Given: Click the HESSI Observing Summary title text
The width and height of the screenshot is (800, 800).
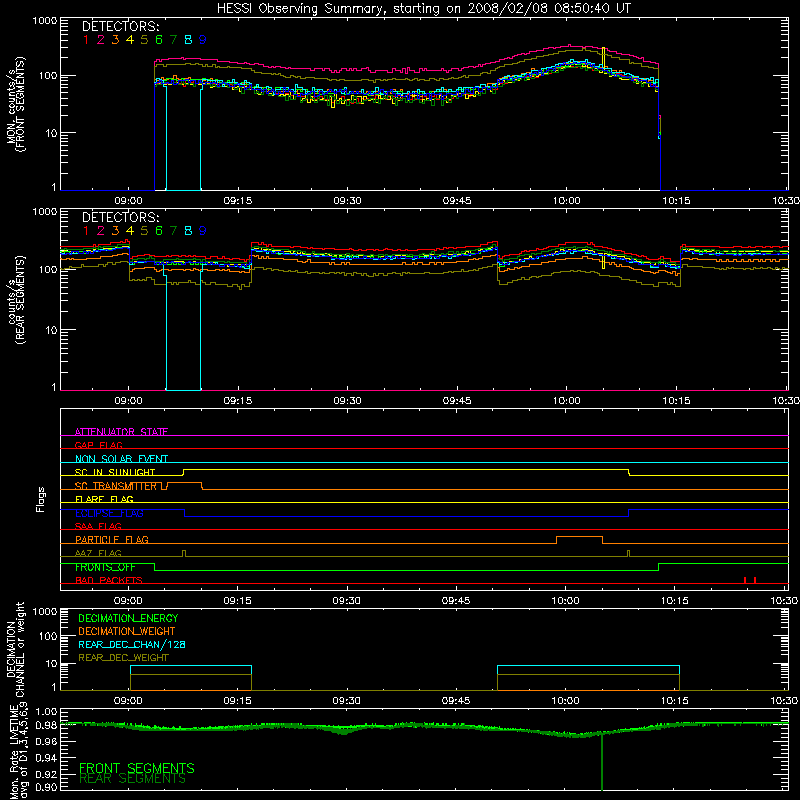Looking at the screenshot, I should 423,8.
